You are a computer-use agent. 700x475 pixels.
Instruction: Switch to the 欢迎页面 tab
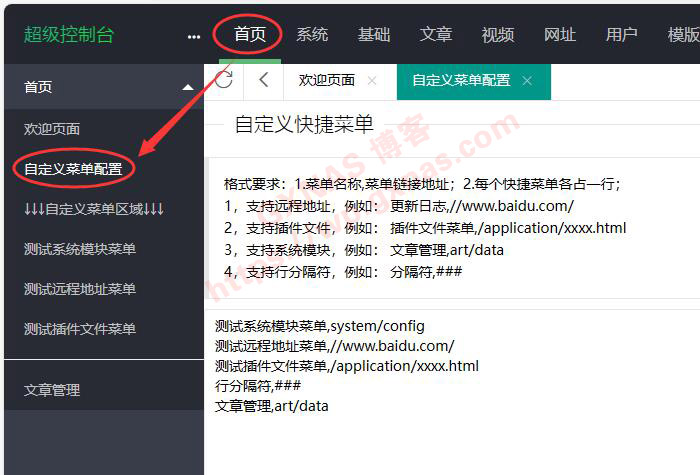pyautogui.click(x=327, y=81)
